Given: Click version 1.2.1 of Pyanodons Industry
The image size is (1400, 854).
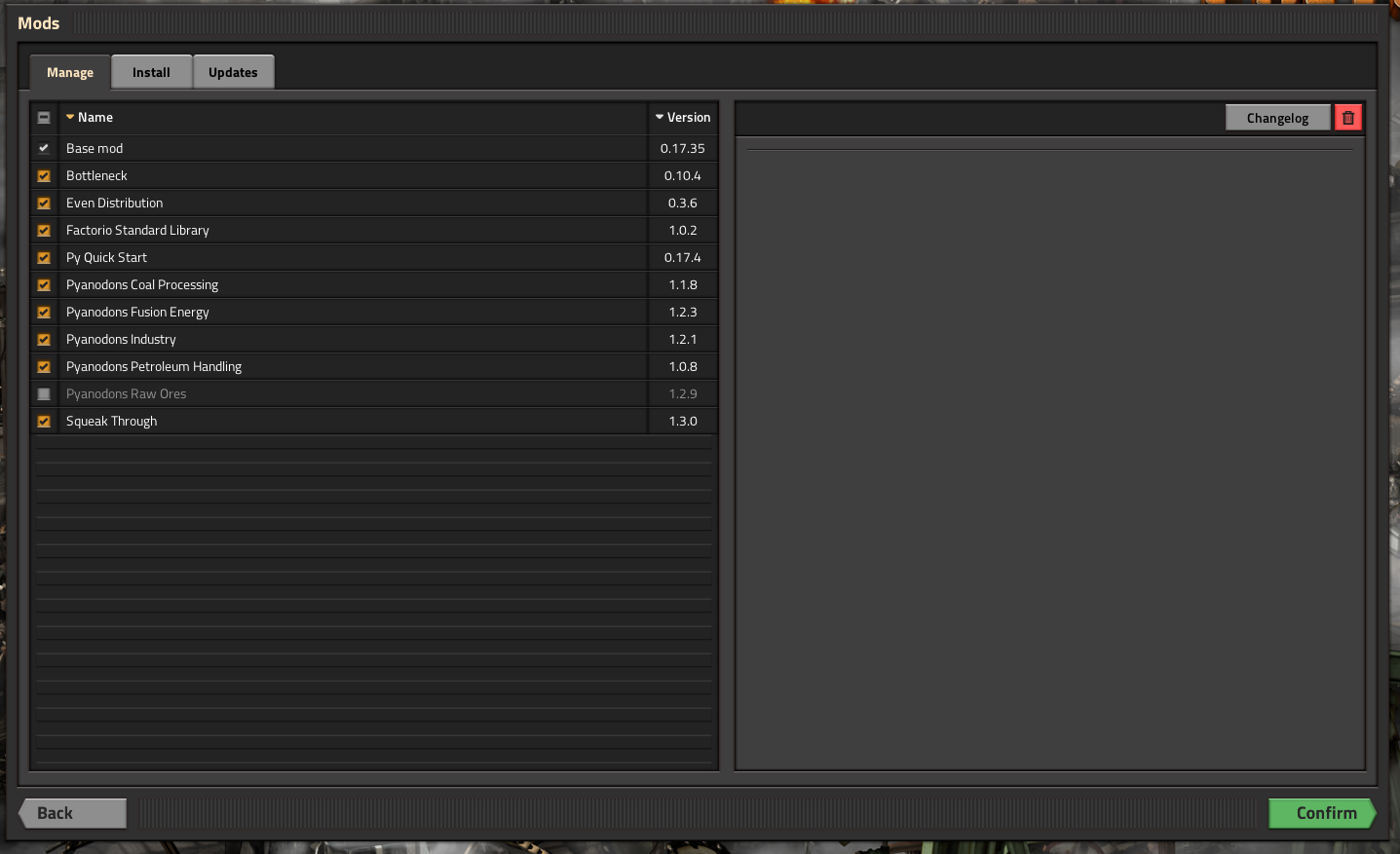Looking at the screenshot, I should tap(683, 340).
